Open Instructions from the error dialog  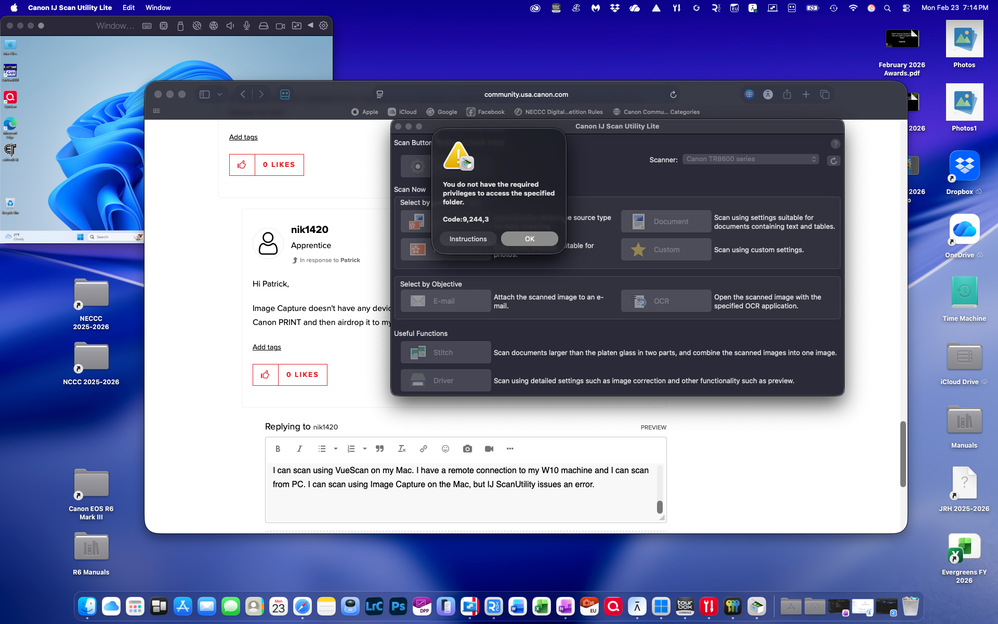468,239
